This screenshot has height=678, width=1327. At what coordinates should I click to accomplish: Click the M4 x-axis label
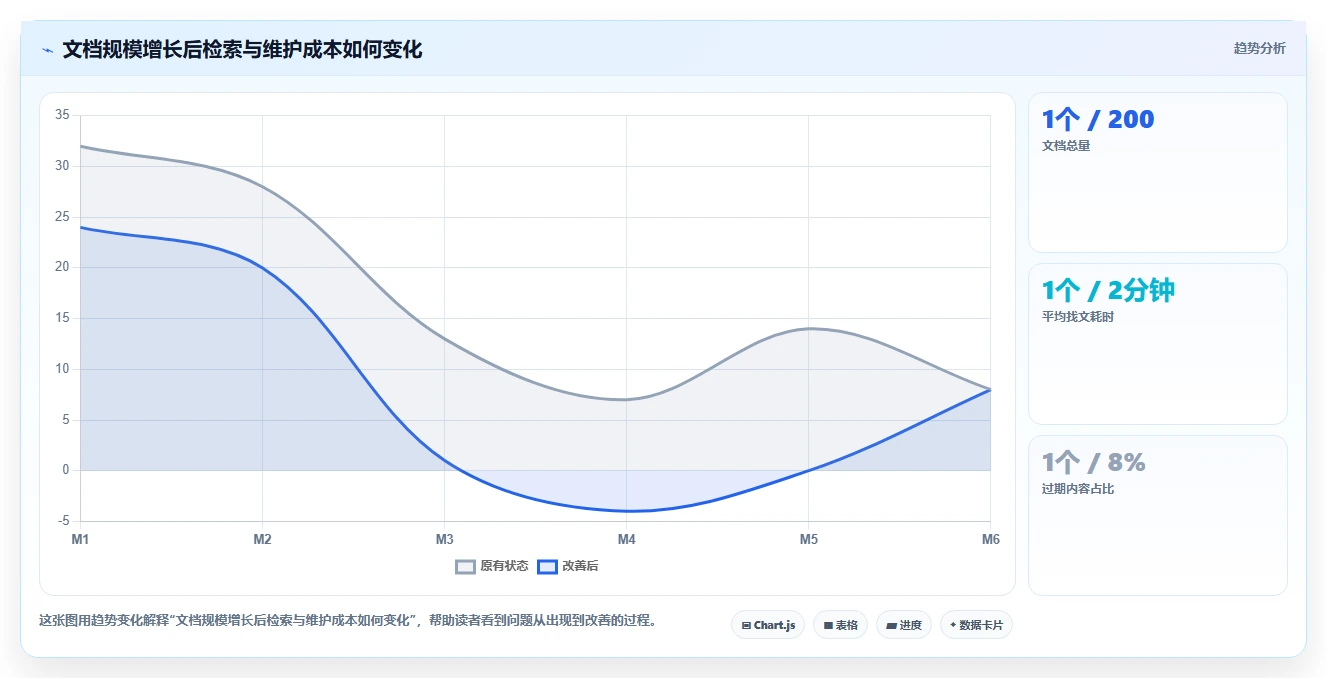pos(626,539)
